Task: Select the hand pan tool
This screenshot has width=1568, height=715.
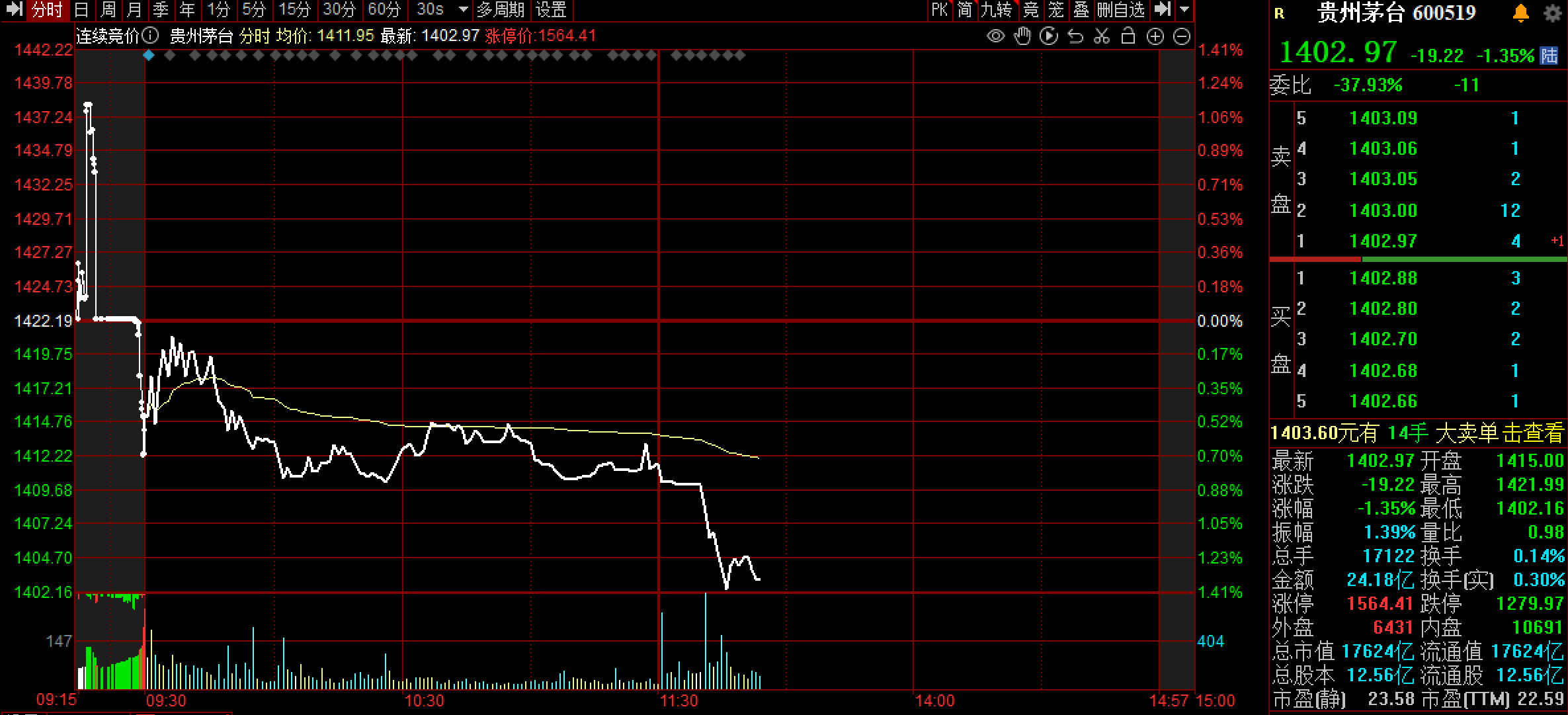Action: click(1022, 36)
